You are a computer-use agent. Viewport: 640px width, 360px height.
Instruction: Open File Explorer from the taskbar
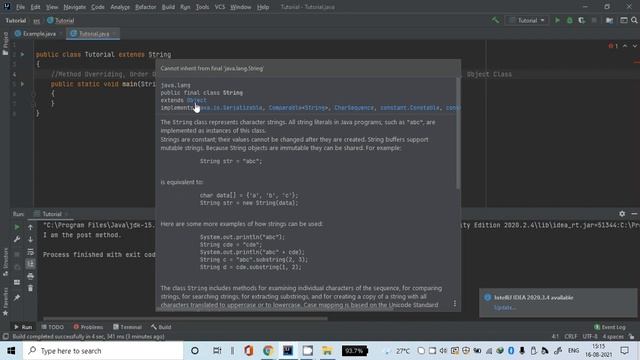(327, 351)
